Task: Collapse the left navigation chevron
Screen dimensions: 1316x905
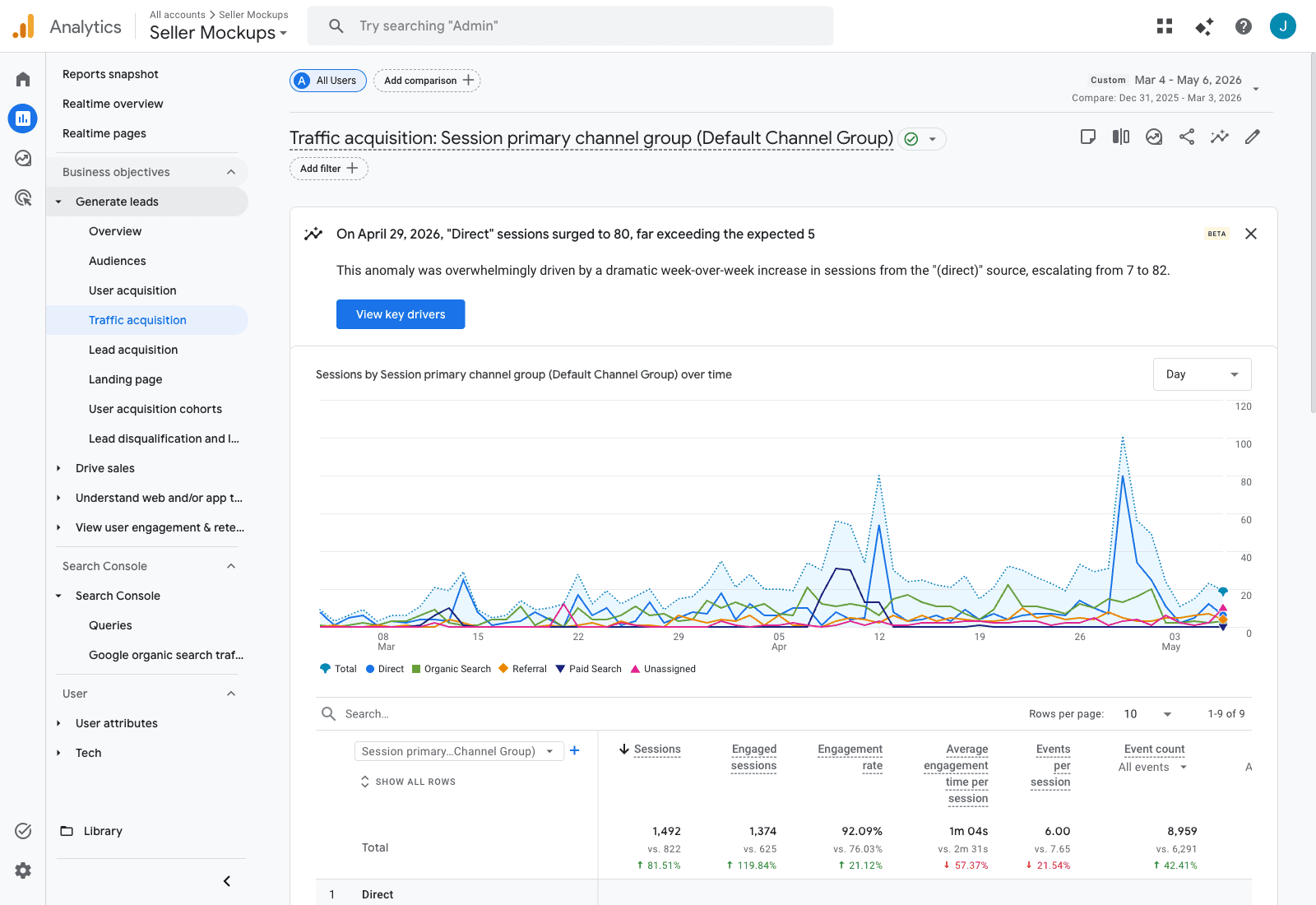Action: point(227,881)
